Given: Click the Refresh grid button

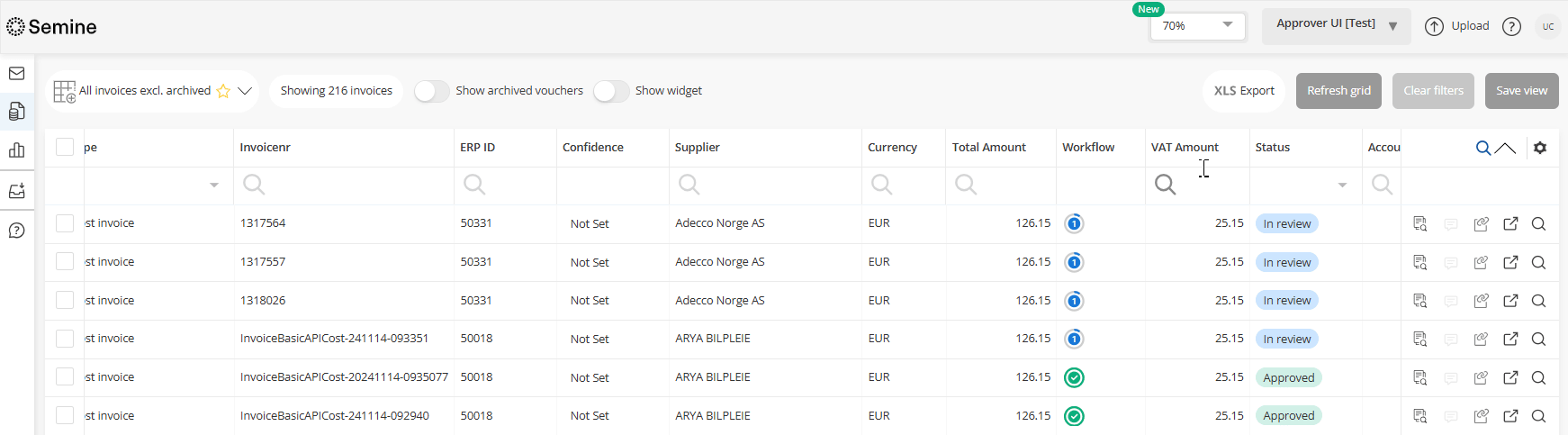Looking at the screenshot, I should click(x=1338, y=91).
